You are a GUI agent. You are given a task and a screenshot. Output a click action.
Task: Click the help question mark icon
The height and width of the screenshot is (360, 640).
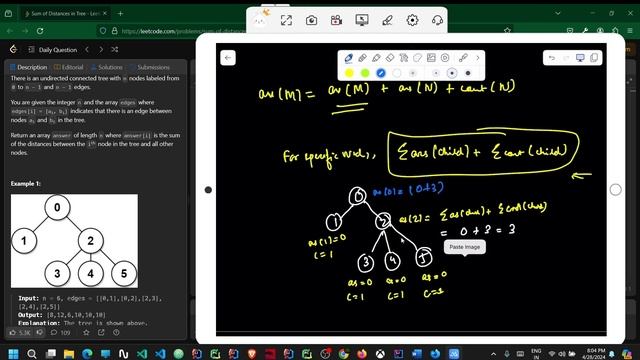(x=116, y=332)
